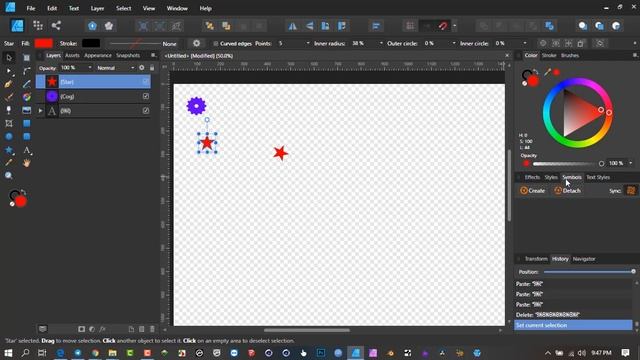Toggle symbol Sync button
Image resolution: width=640 pixels, height=360 pixels.
pos(631,191)
